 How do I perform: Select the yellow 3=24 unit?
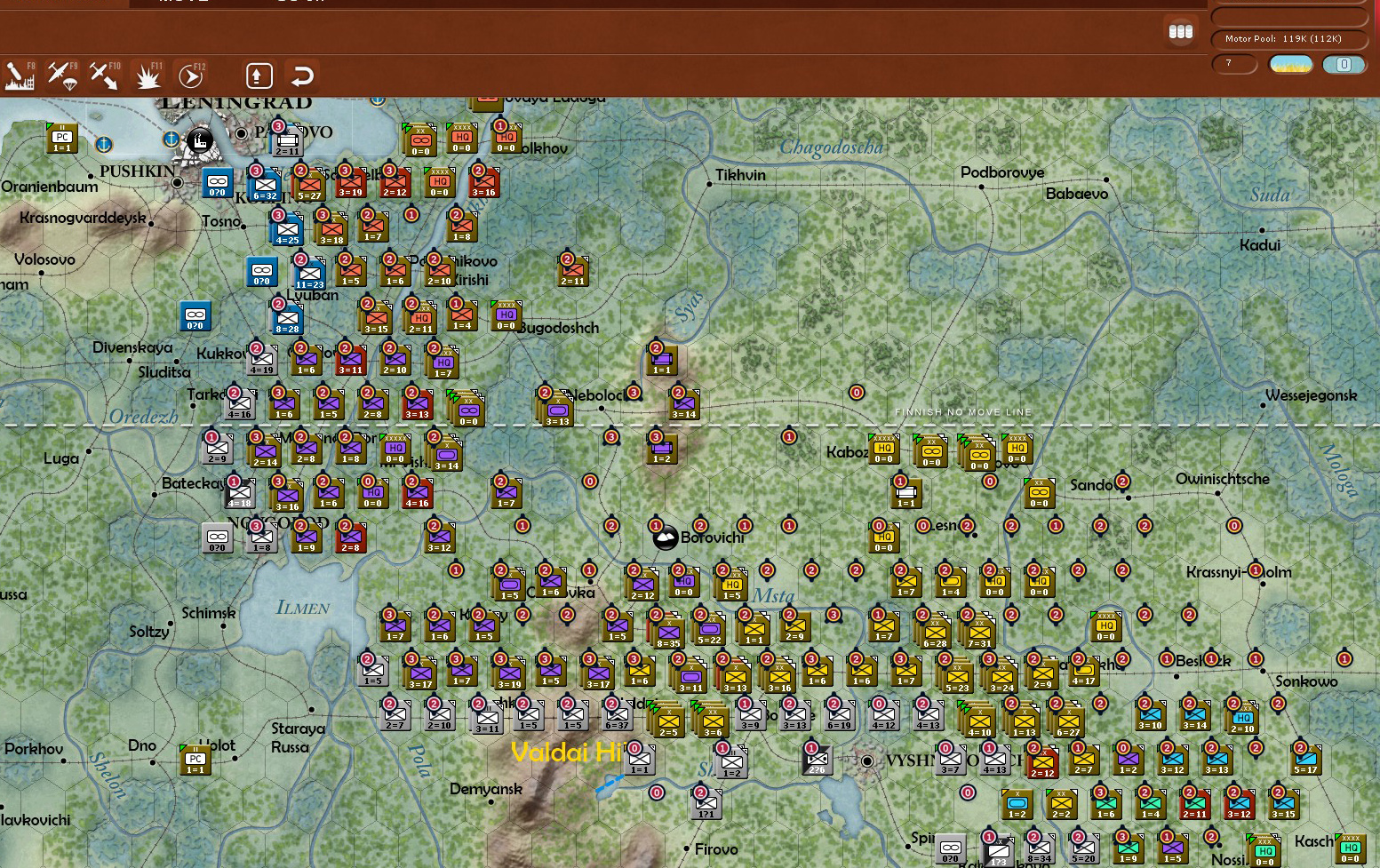click(1001, 674)
